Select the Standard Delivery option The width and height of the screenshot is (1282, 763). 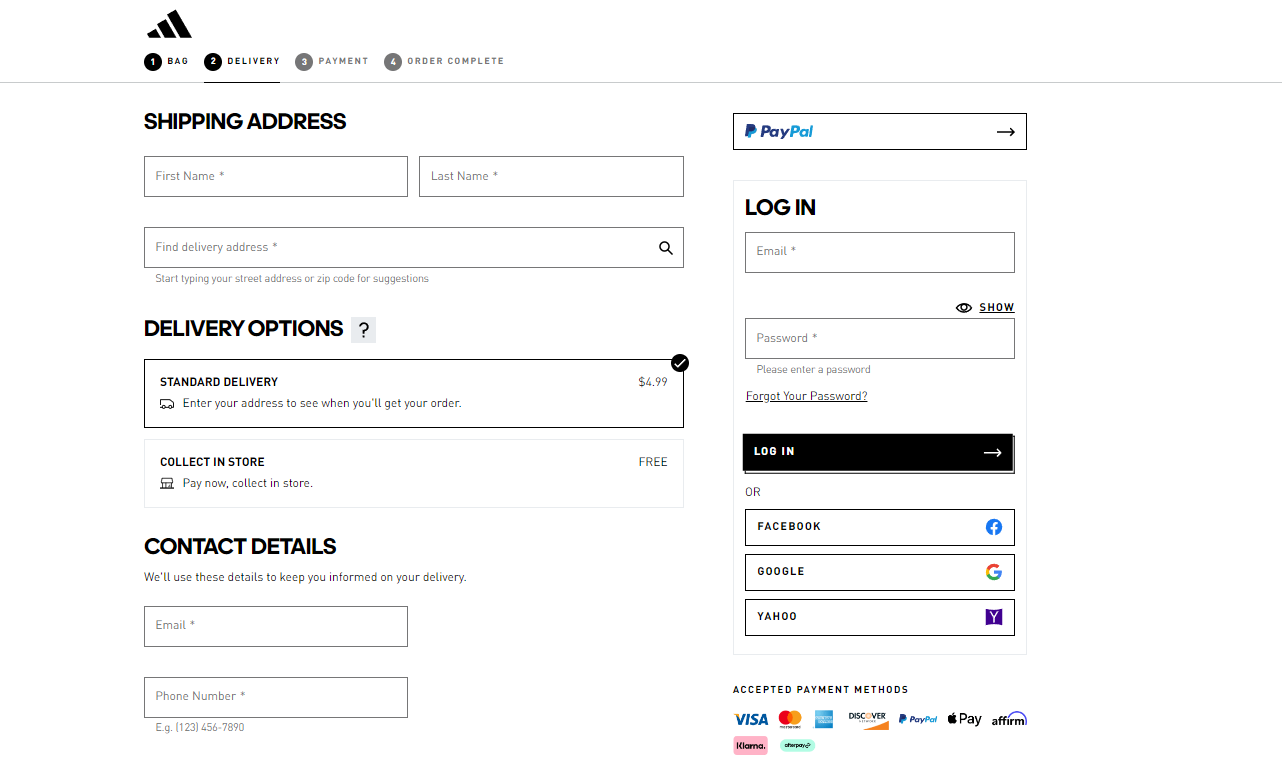413,392
